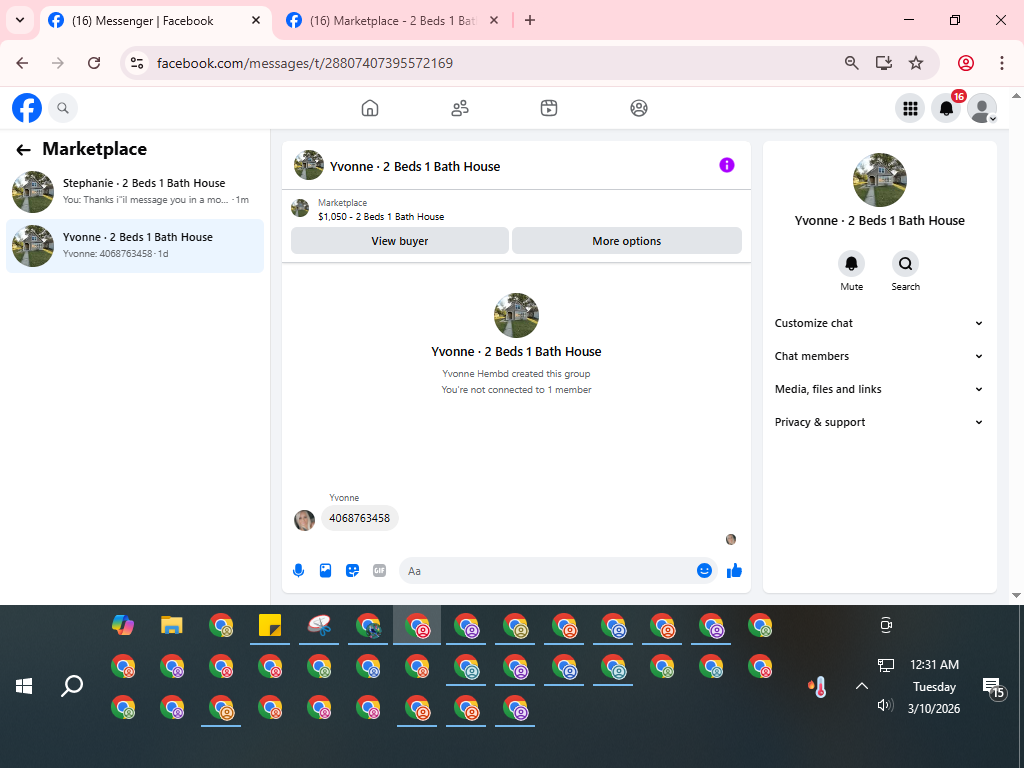Click the conversation header group photo
This screenshot has width=1024, height=768.
pos(309,165)
